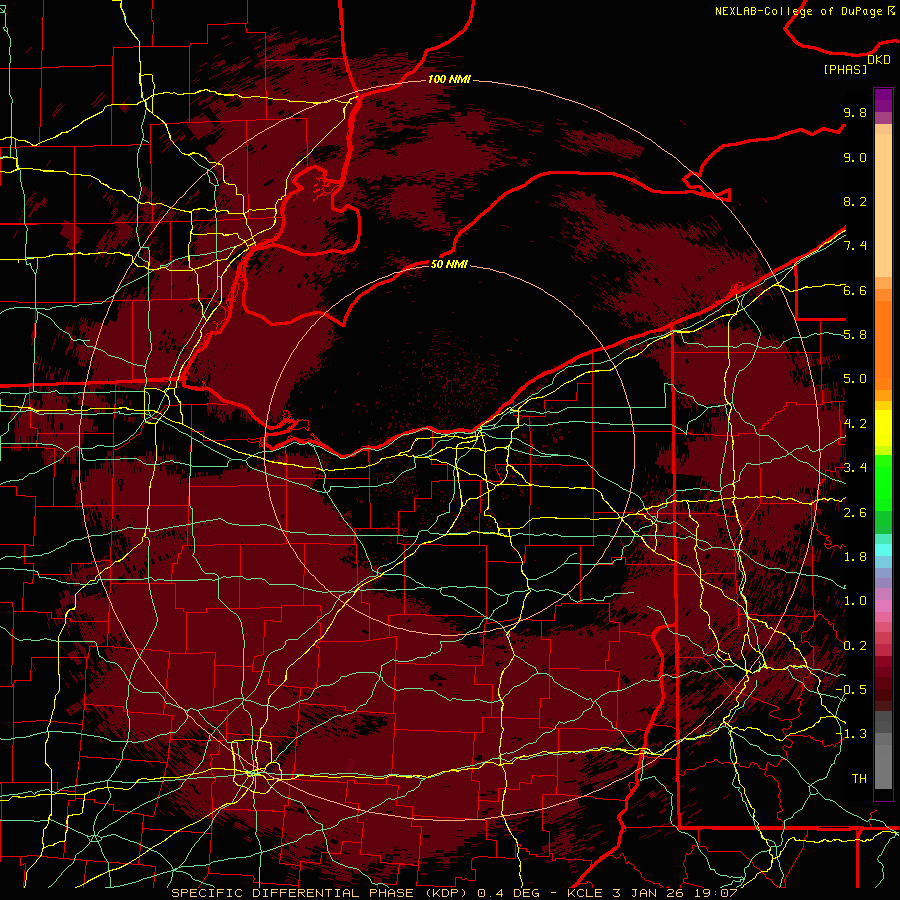Click the 19:07 timestamp
Screen dimensions: 900x900
click(x=717, y=893)
